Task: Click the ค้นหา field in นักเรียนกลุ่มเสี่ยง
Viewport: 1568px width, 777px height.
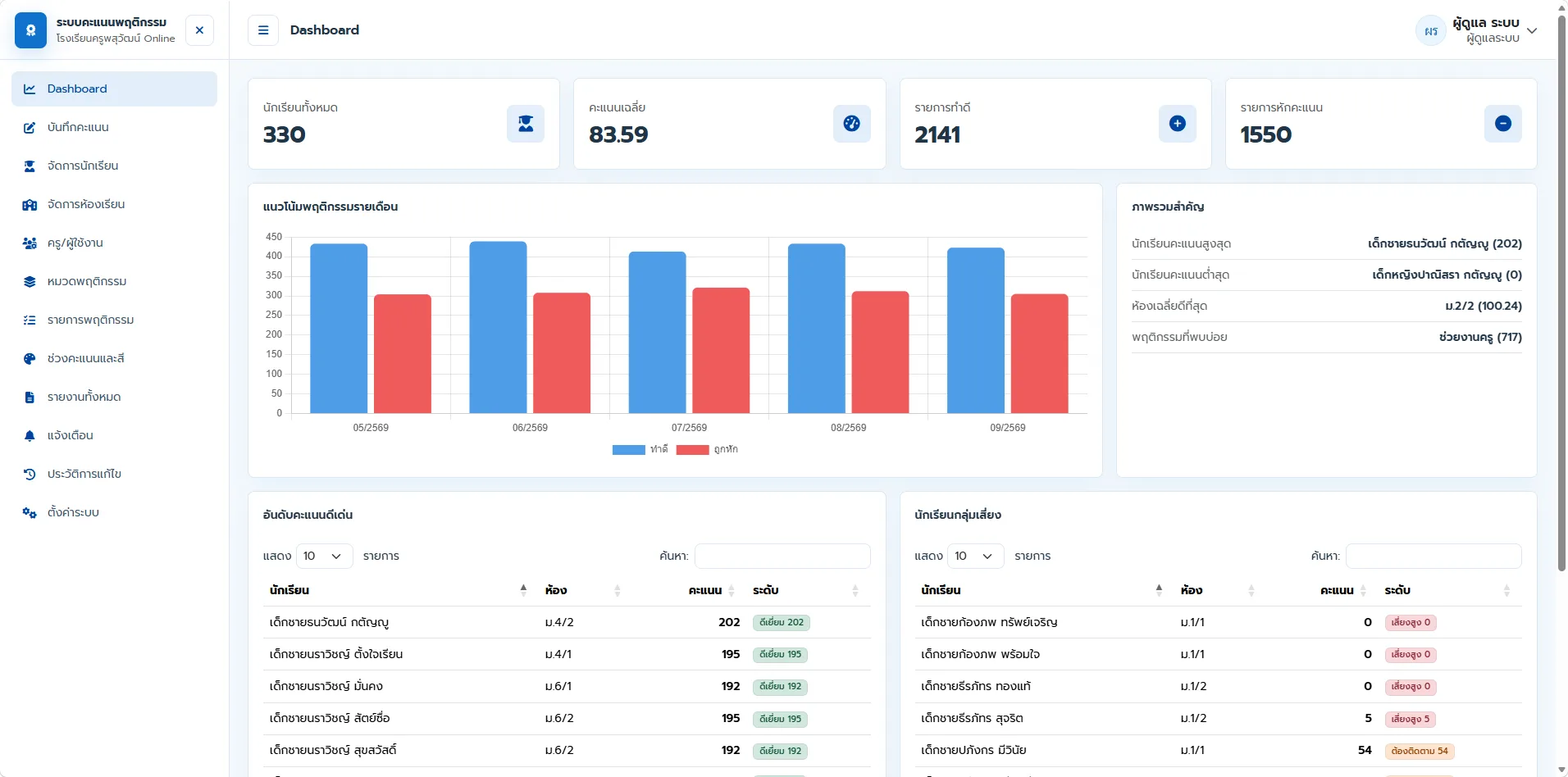Action: 1434,556
